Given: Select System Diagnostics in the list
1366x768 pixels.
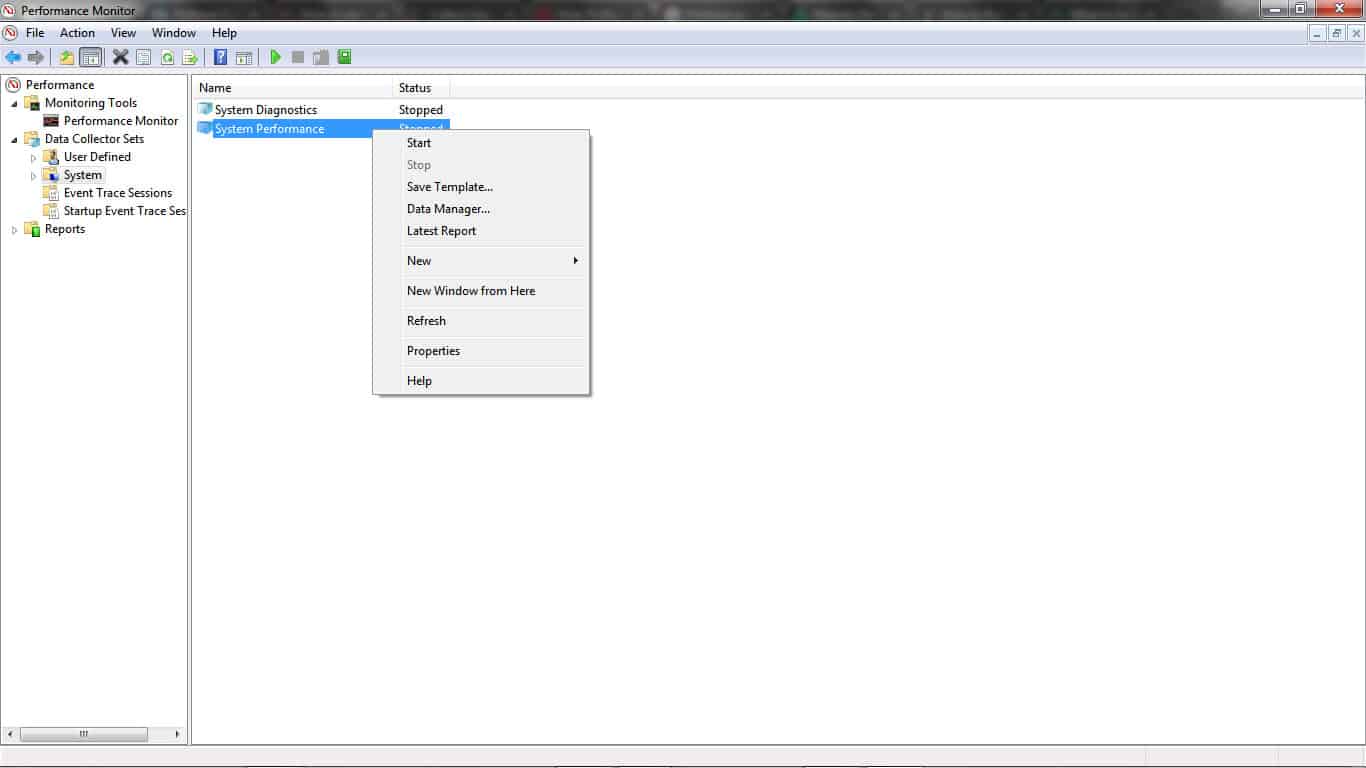Looking at the screenshot, I should (265, 110).
